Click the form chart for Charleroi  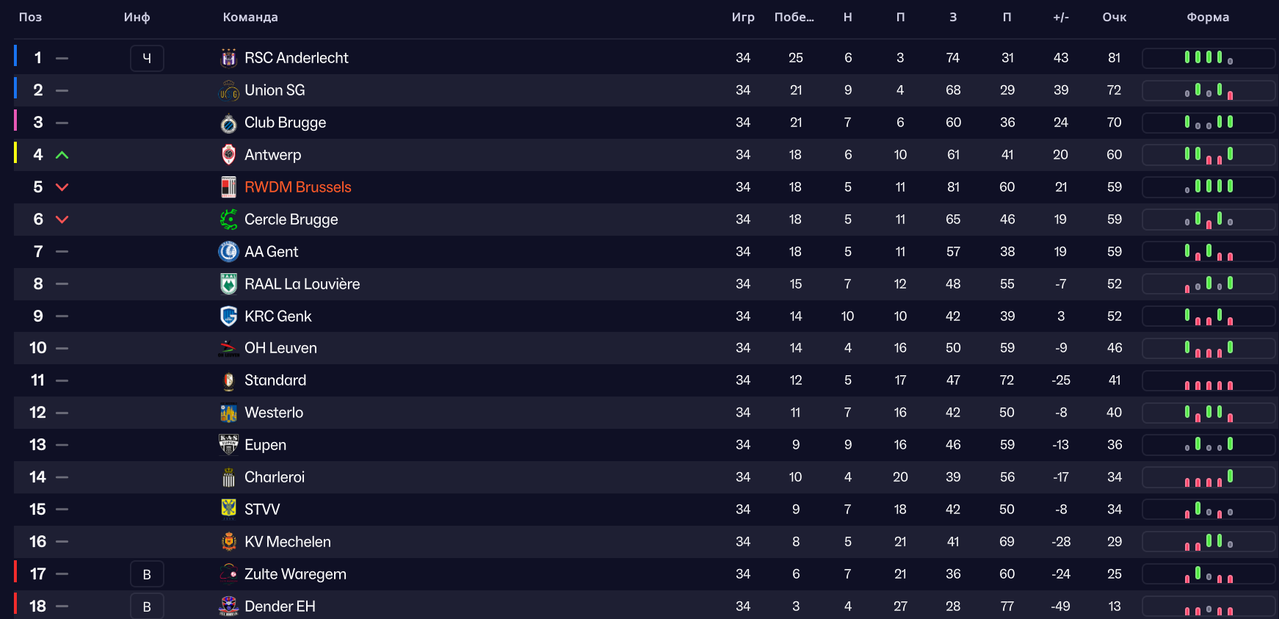1208,477
